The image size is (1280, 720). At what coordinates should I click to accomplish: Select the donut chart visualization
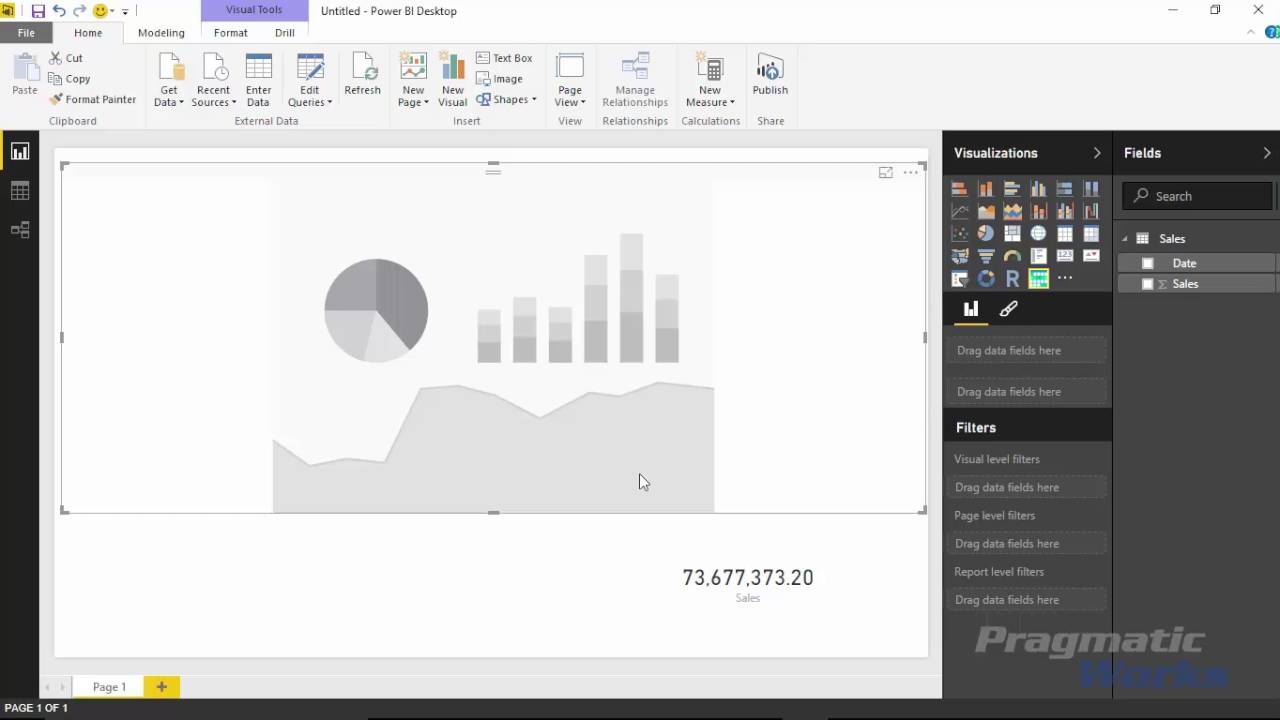986,279
